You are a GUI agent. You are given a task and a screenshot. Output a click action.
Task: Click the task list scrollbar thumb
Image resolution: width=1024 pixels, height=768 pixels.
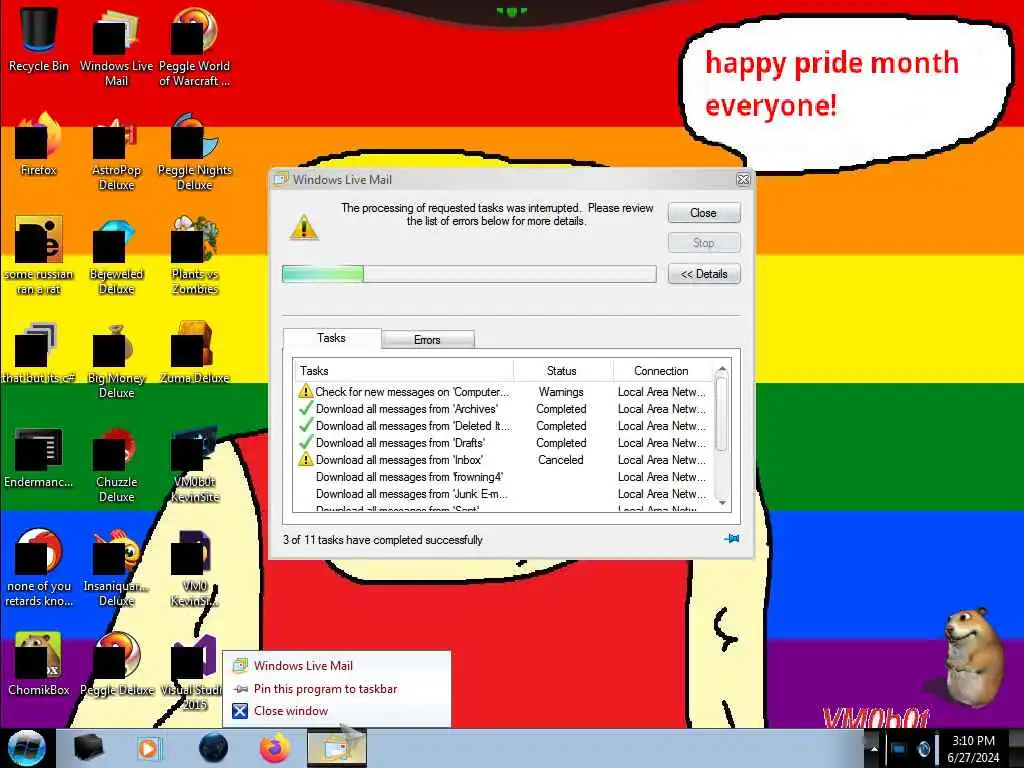(722, 414)
